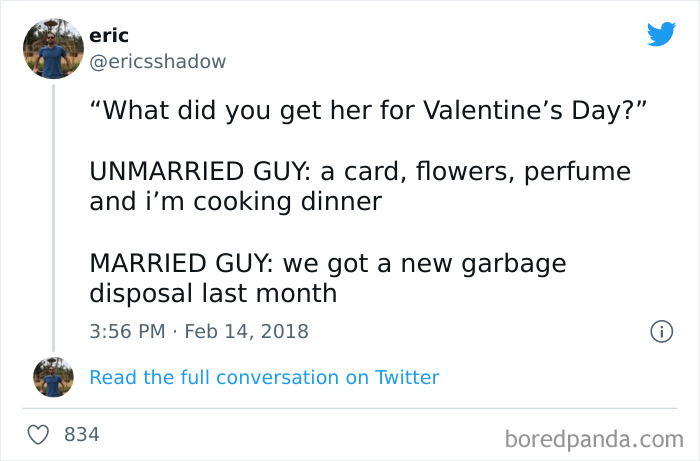Click small avatar beside the conversation link
Screen dimensions: 700x461
tap(53, 377)
